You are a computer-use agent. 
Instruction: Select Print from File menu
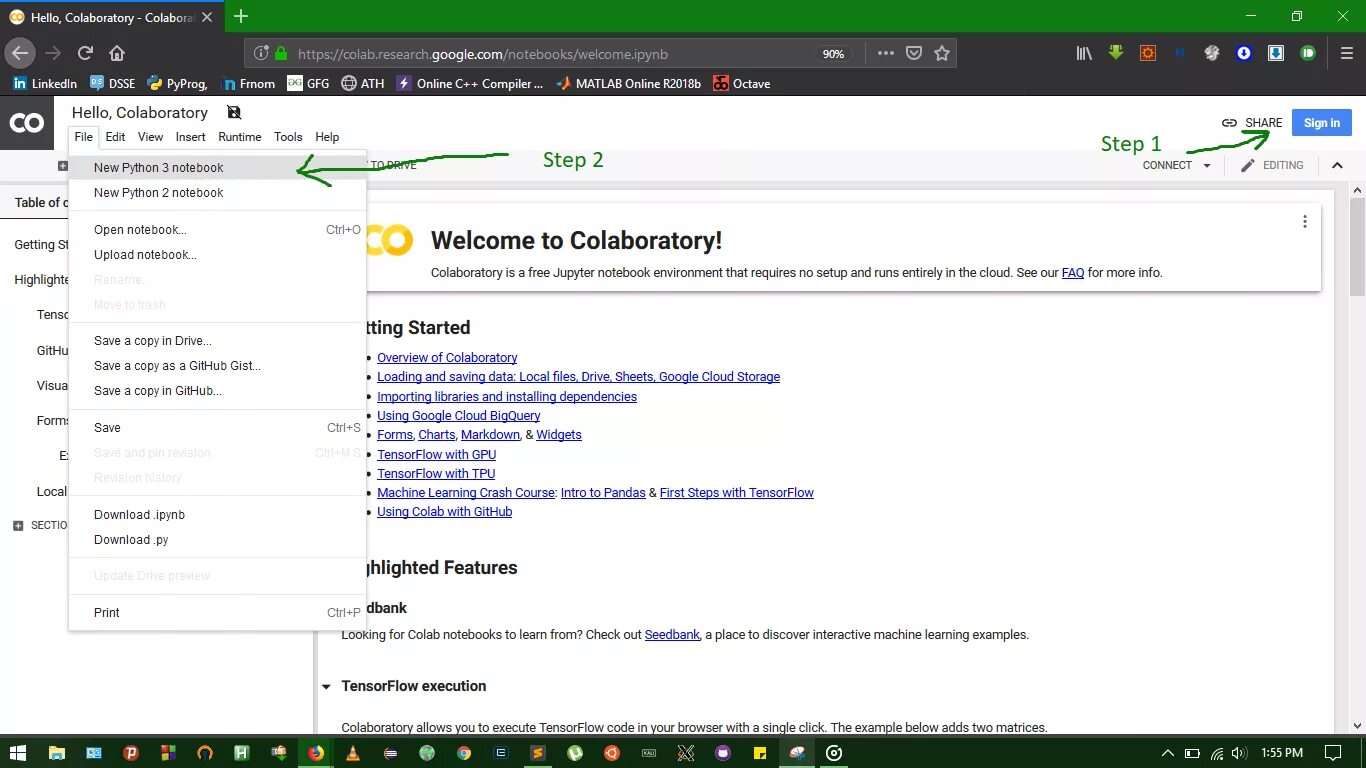coord(218,613)
